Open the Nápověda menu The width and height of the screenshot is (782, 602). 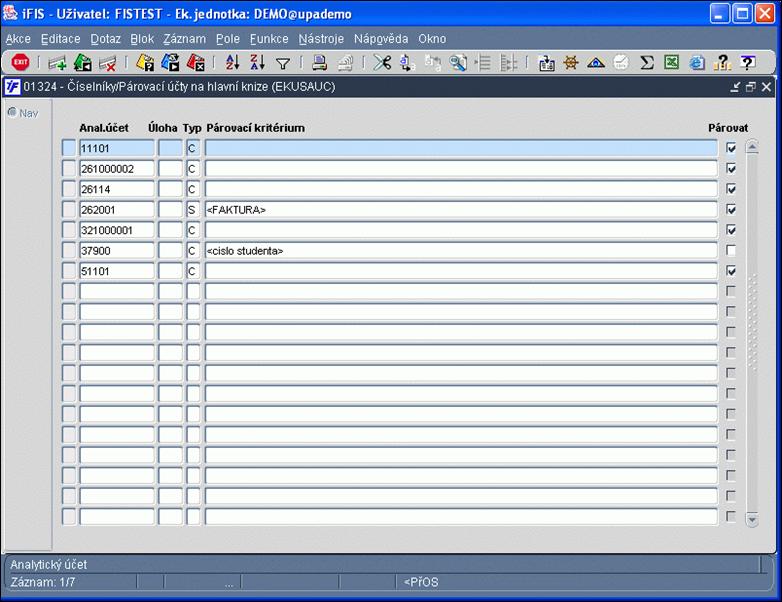coord(381,39)
